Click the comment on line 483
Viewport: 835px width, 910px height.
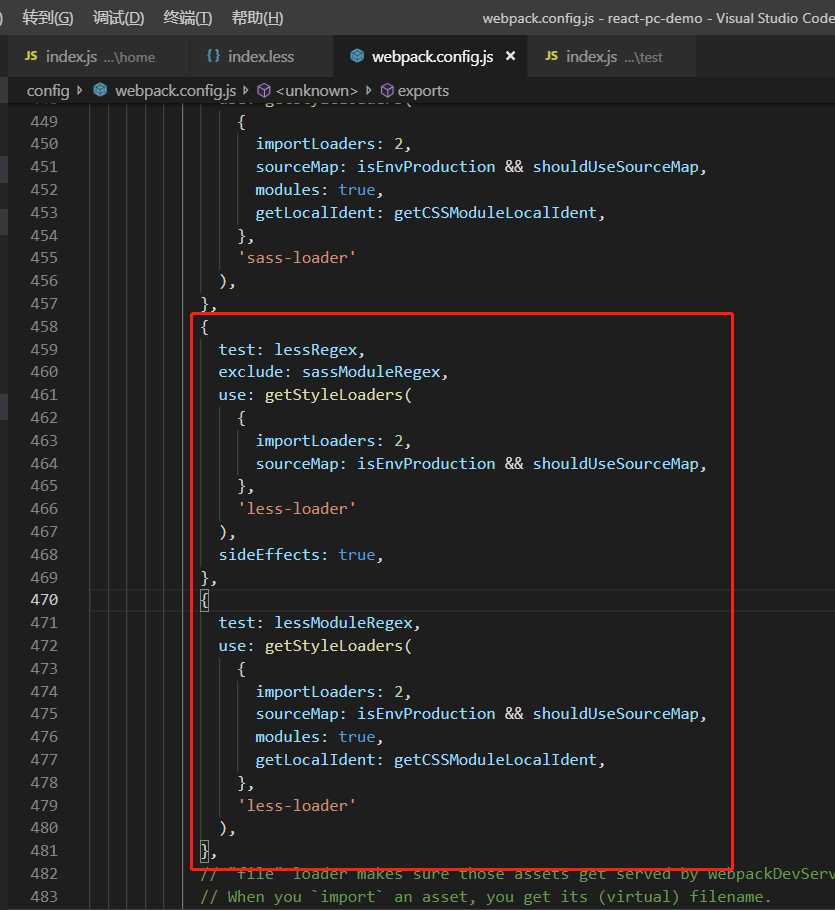point(485,897)
